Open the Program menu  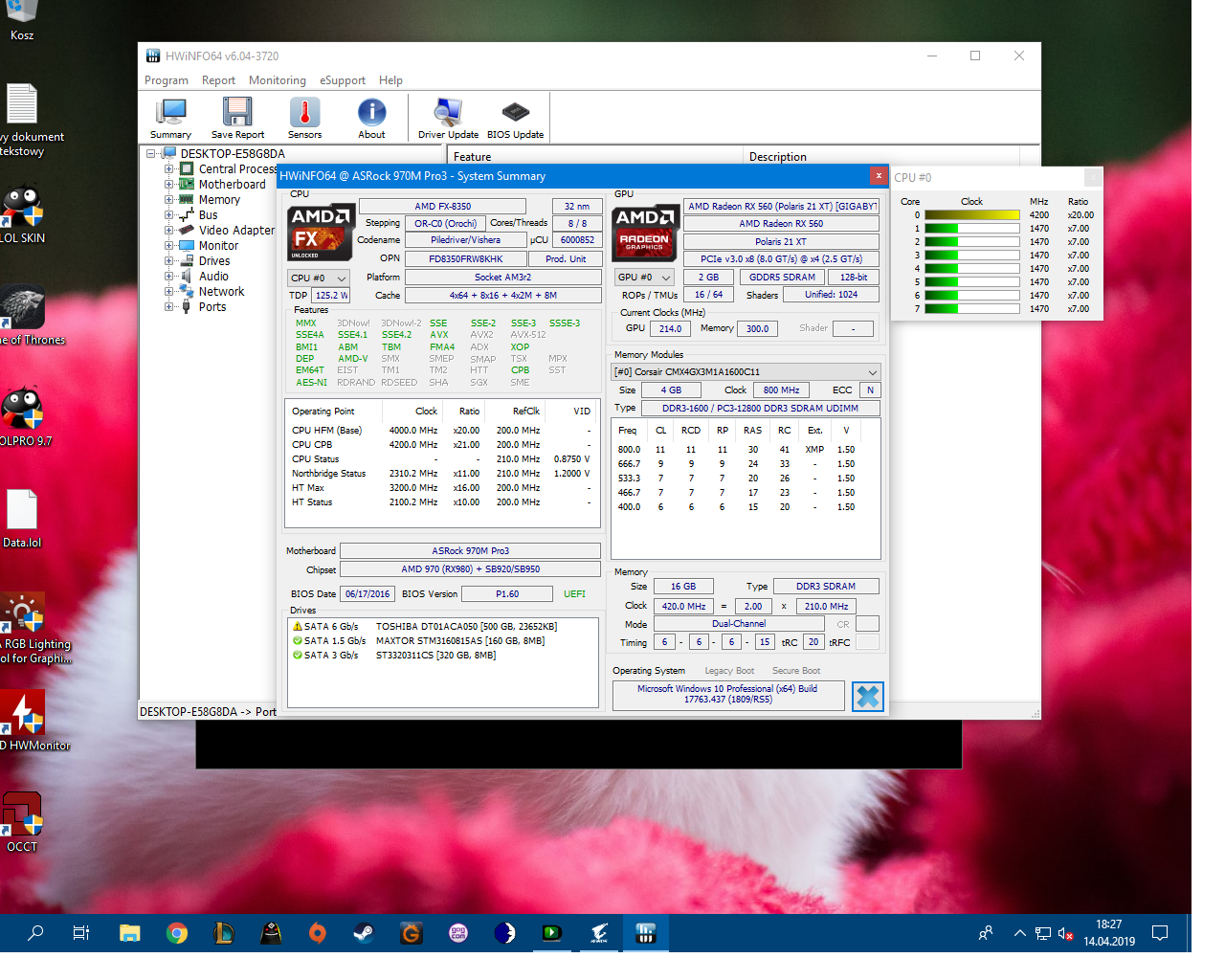167,80
